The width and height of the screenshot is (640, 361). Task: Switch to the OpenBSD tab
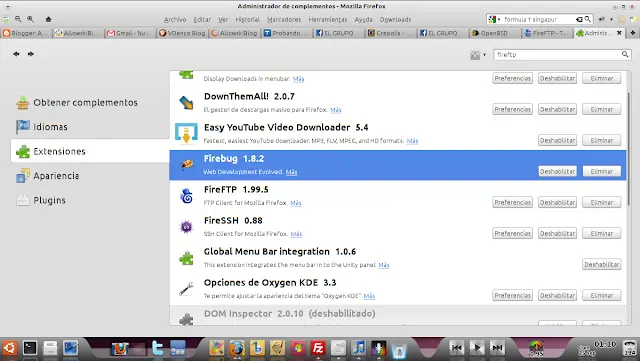pos(494,33)
